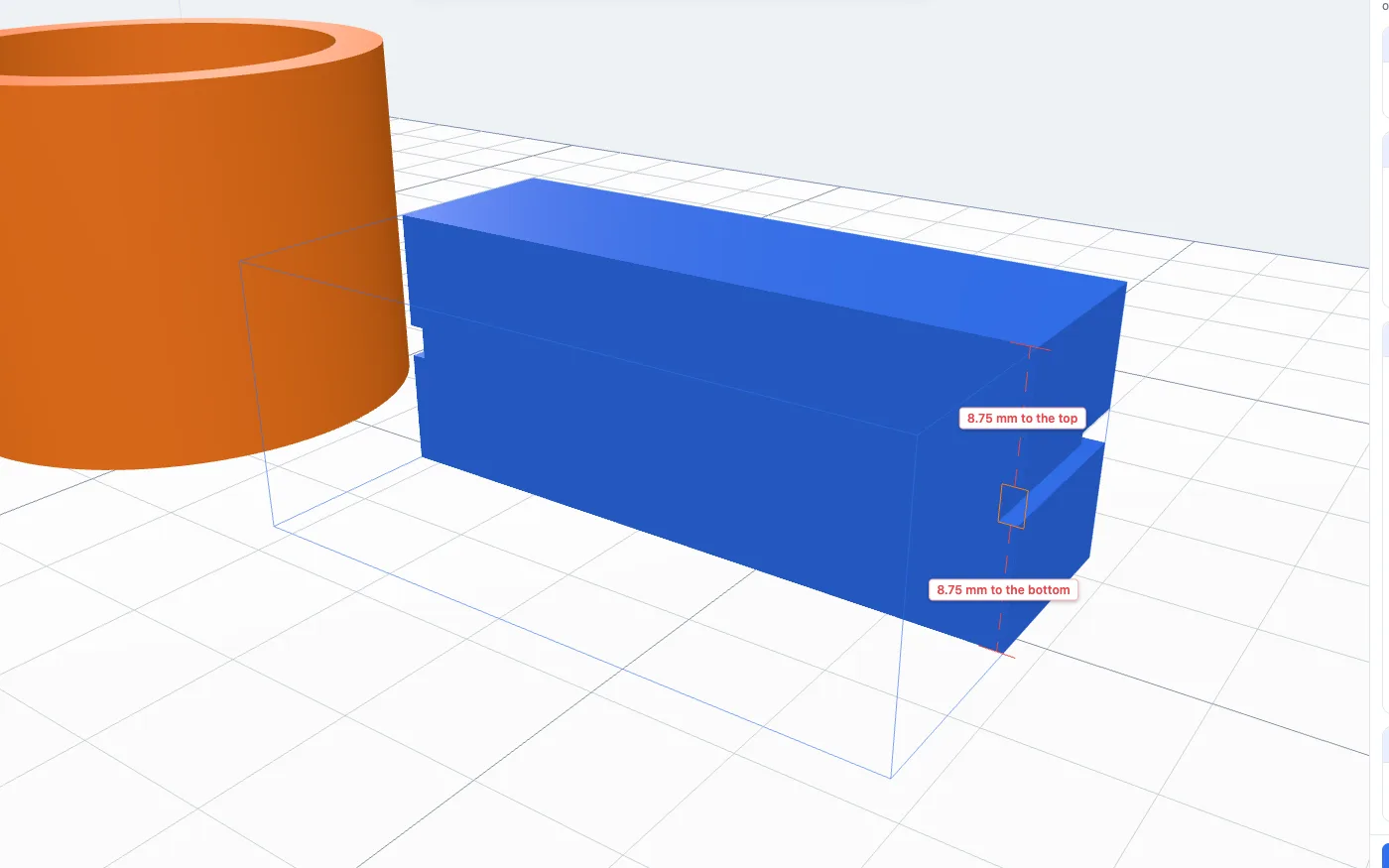Select the small orange square handle on the blue box
1389x868 pixels.
coord(1013,506)
